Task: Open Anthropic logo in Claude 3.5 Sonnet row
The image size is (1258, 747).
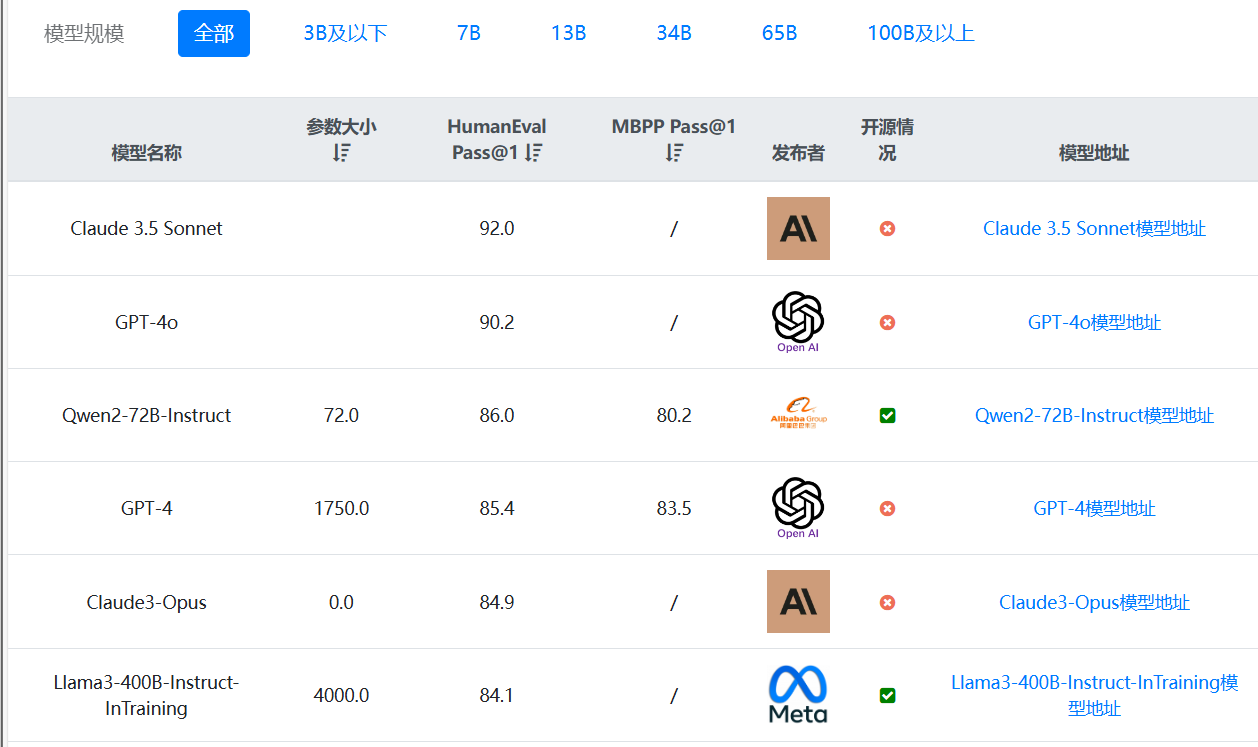Action: click(798, 228)
